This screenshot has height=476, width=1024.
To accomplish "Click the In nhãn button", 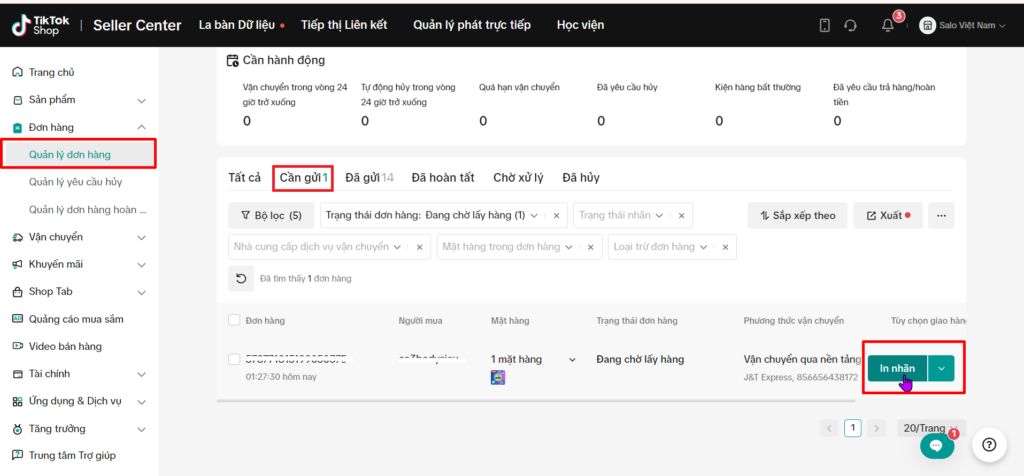I will tap(897, 368).
